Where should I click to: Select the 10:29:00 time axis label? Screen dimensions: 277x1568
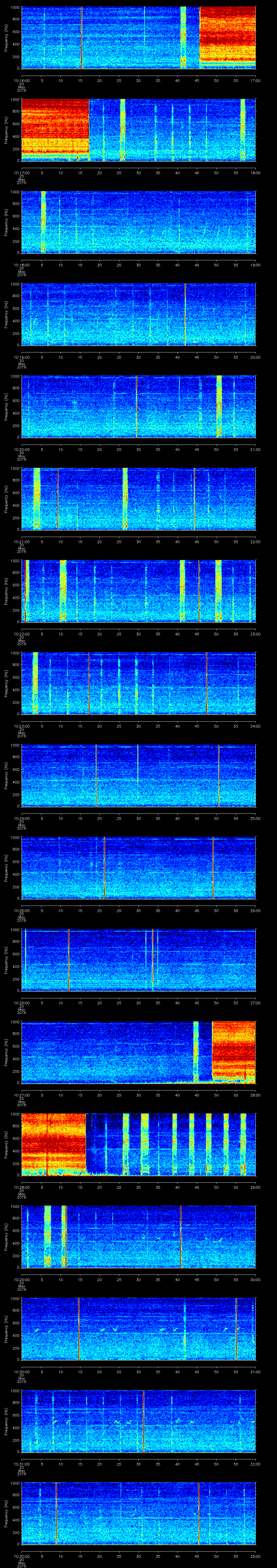tap(21, 1279)
